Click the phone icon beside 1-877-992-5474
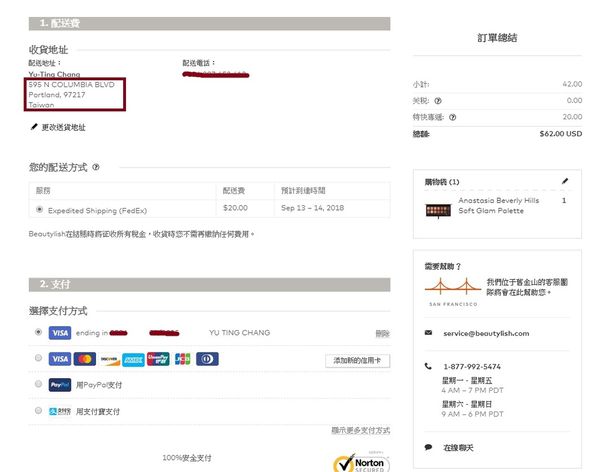Screen dimensions: 600x472 (x=429, y=366)
